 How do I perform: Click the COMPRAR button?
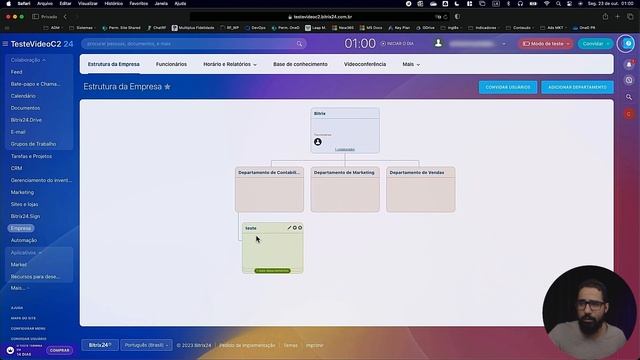coord(60,350)
